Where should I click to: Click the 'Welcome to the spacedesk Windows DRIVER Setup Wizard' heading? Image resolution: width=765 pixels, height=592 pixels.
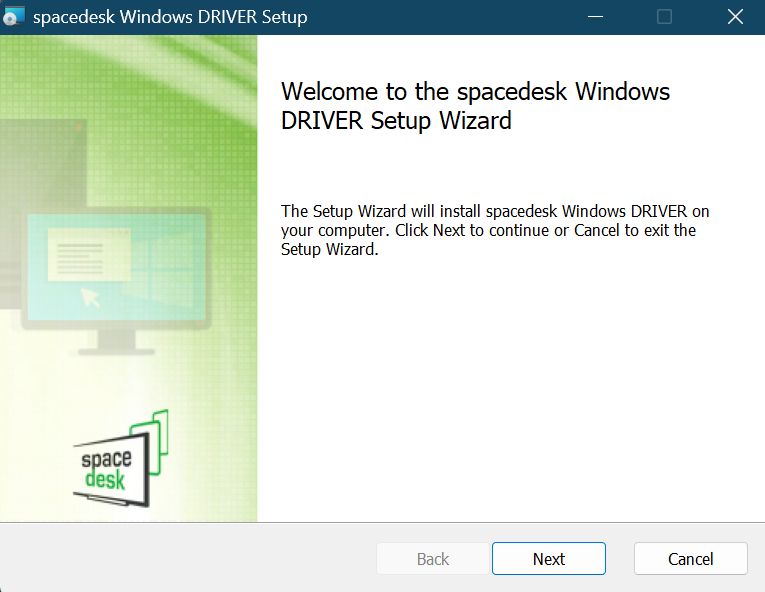(x=475, y=106)
